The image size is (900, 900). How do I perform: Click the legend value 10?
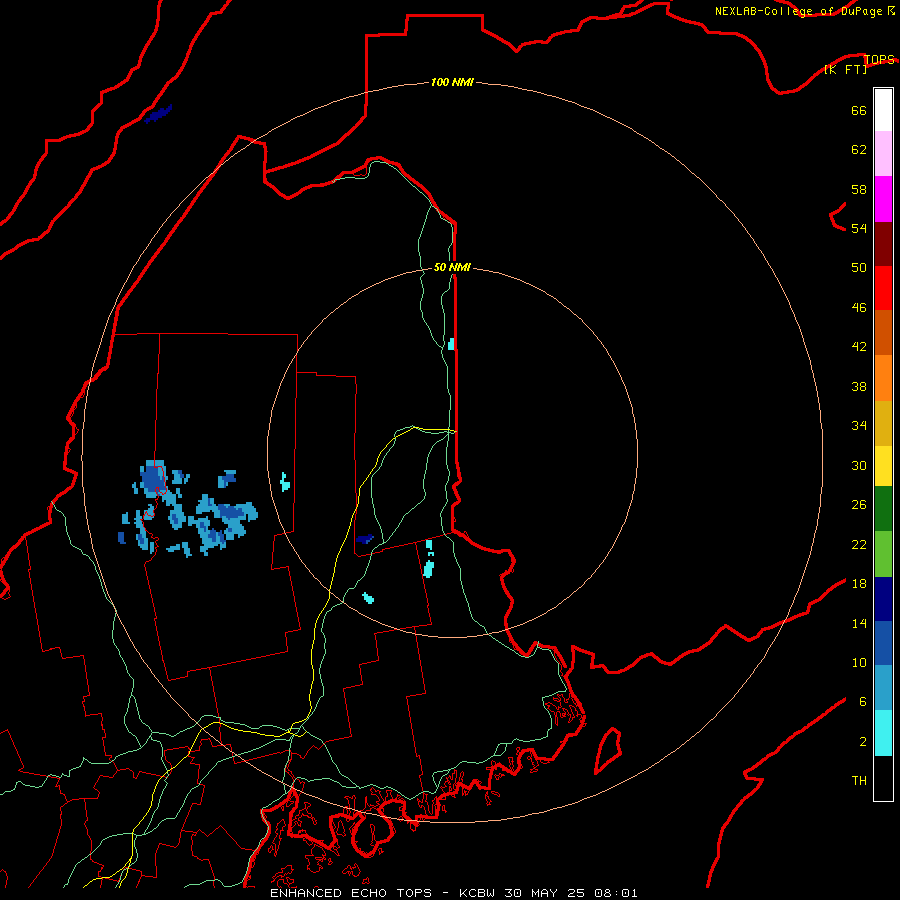pyautogui.click(x=859, y=662)
